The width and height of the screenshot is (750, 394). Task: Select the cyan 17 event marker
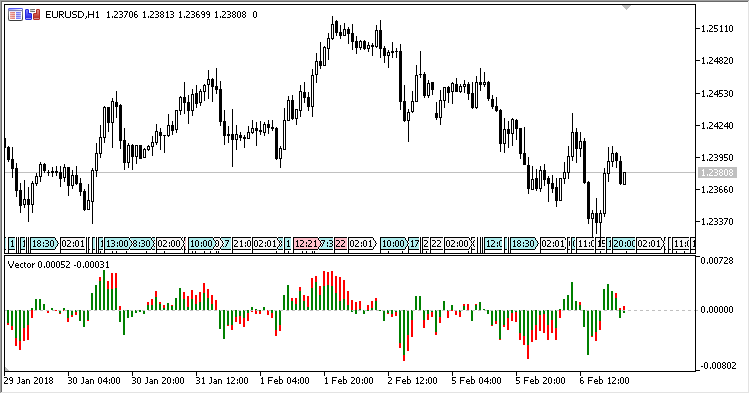pos(414,244)
